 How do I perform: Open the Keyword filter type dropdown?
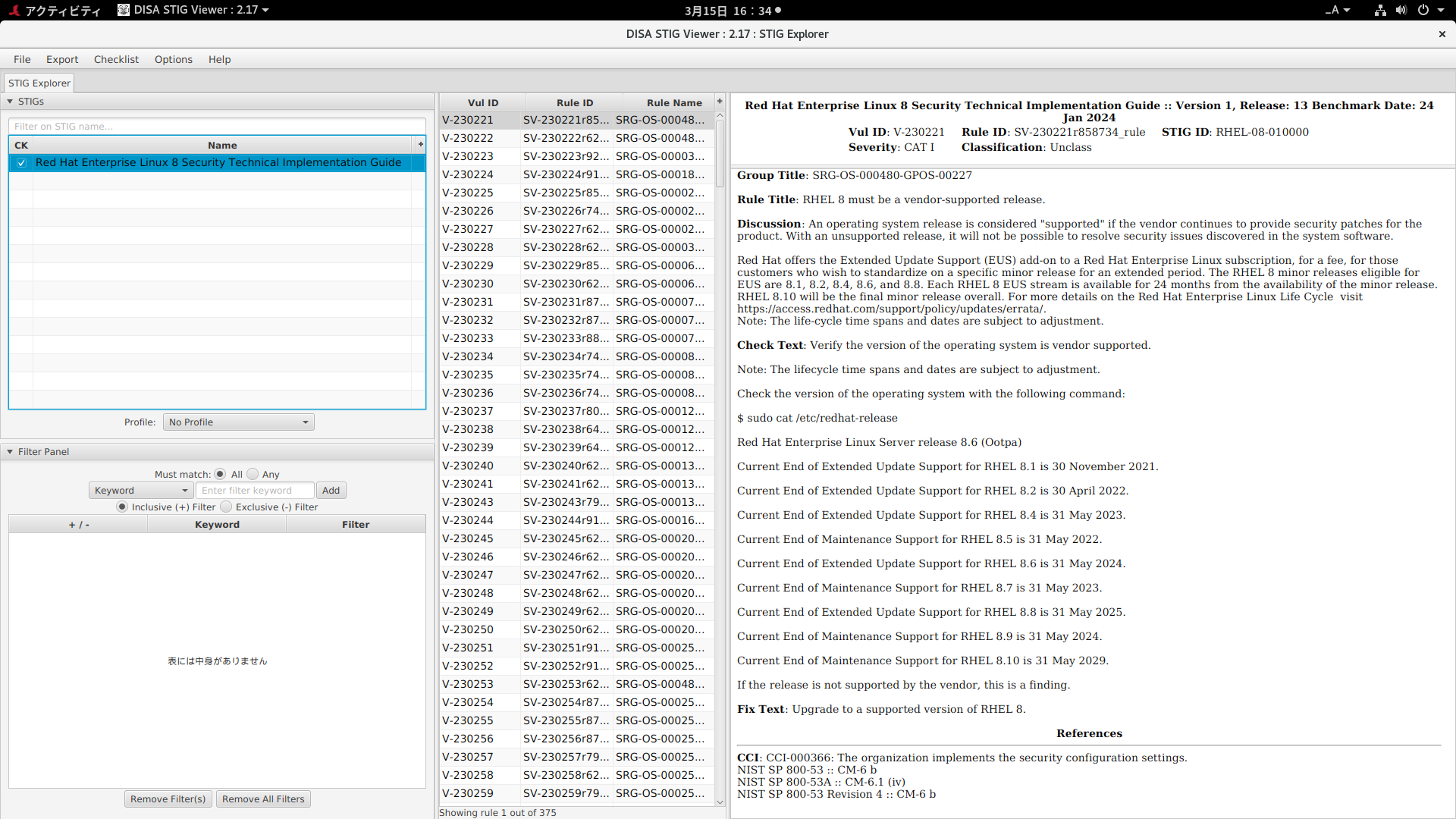141,491
